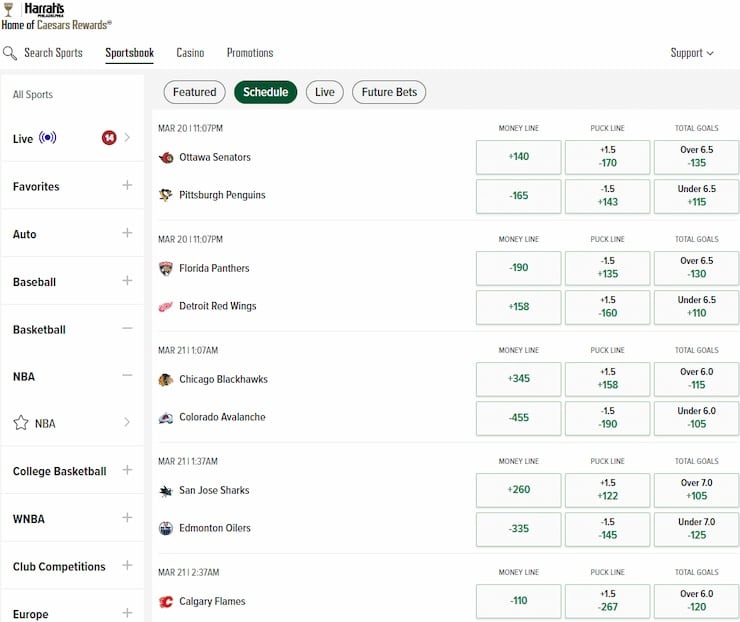Bet San Jose Sharks puck line +1.5 +122
Viewport: 740px width, 622px height.
tap(607, 490)
